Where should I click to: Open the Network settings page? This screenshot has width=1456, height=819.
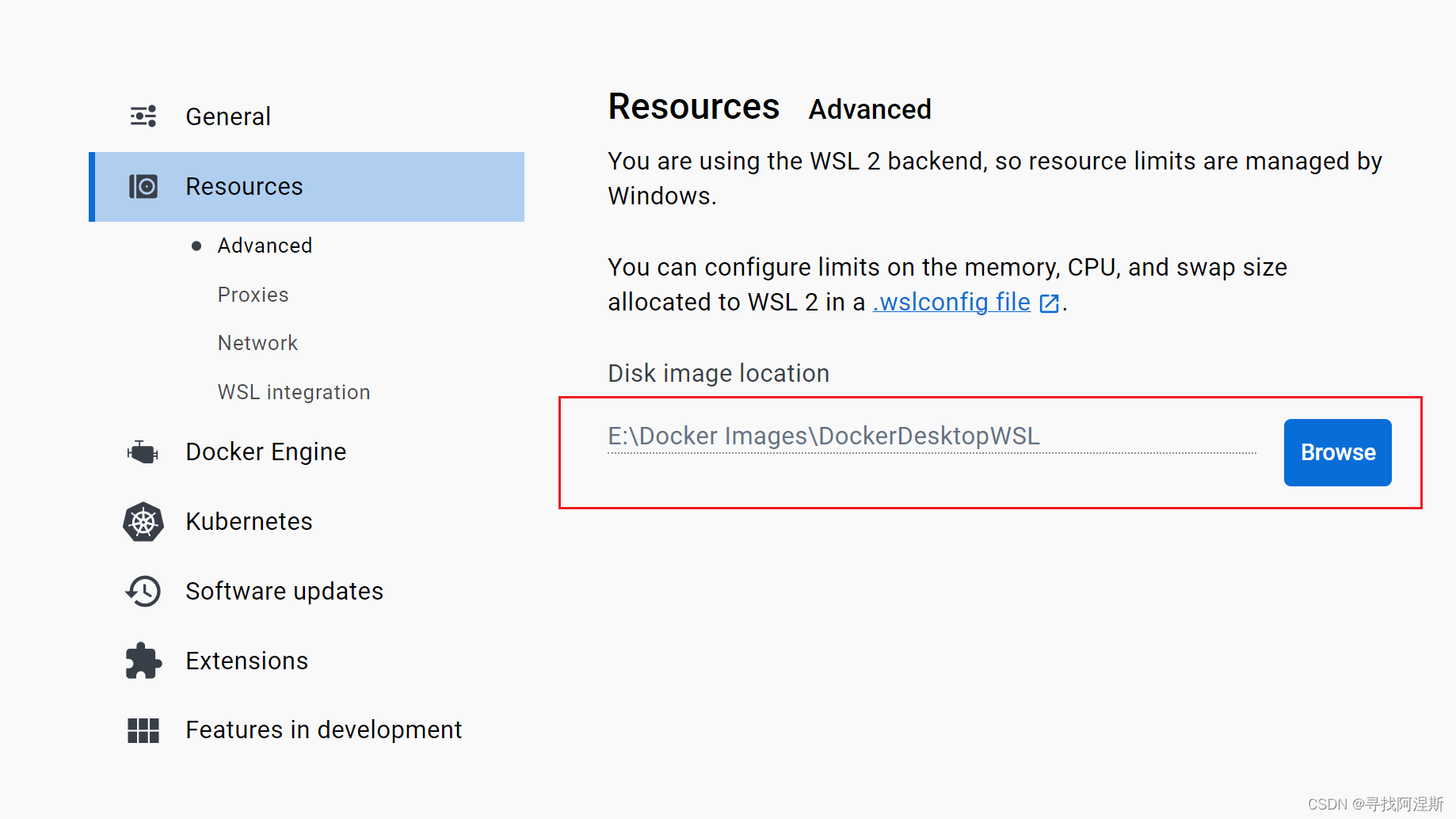257,342
